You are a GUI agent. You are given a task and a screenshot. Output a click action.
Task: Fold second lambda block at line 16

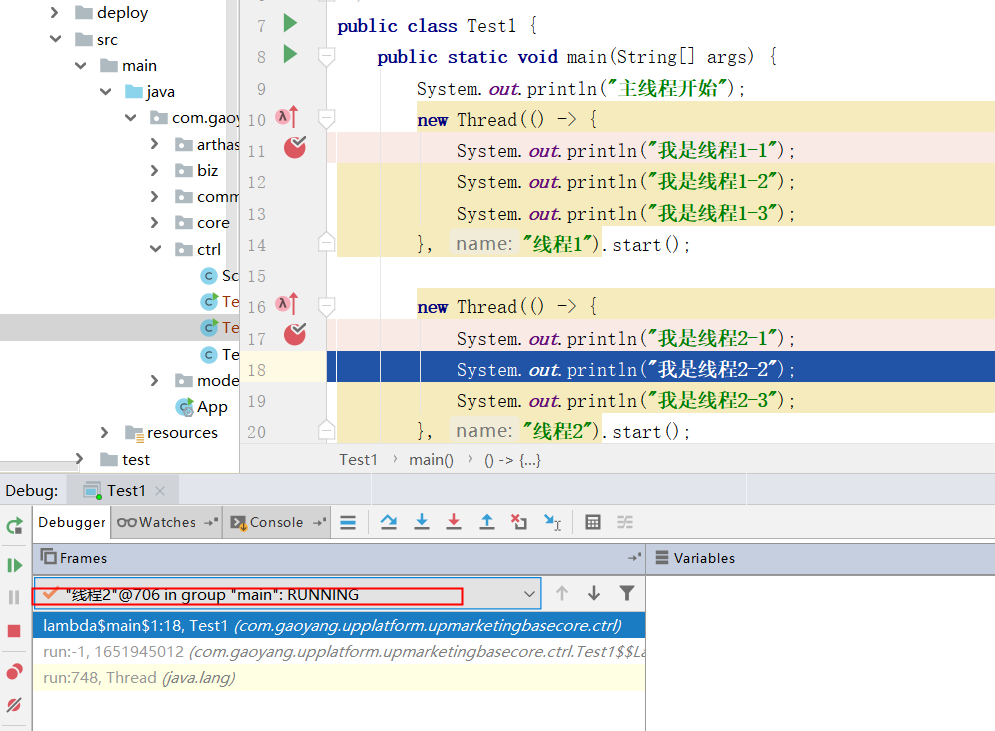[326, 306]
